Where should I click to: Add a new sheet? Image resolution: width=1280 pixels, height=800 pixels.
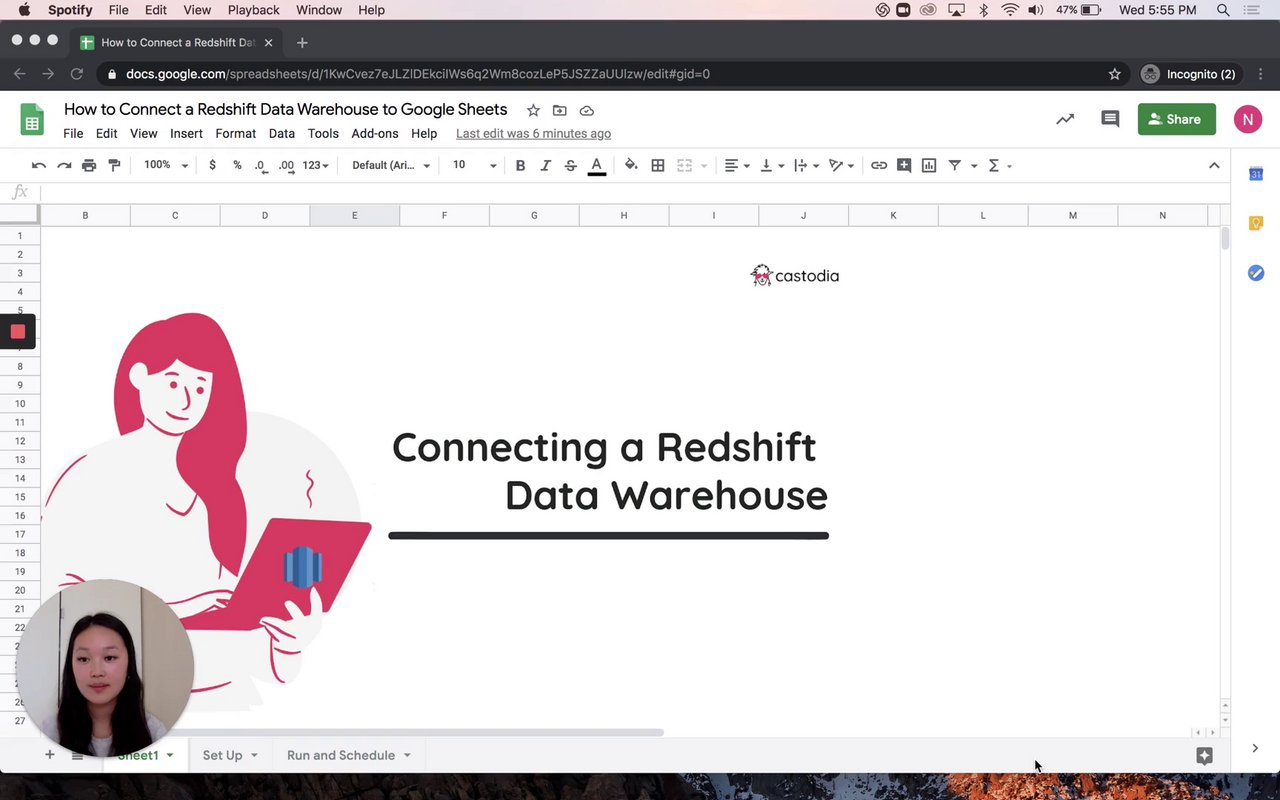coord(49,755)
